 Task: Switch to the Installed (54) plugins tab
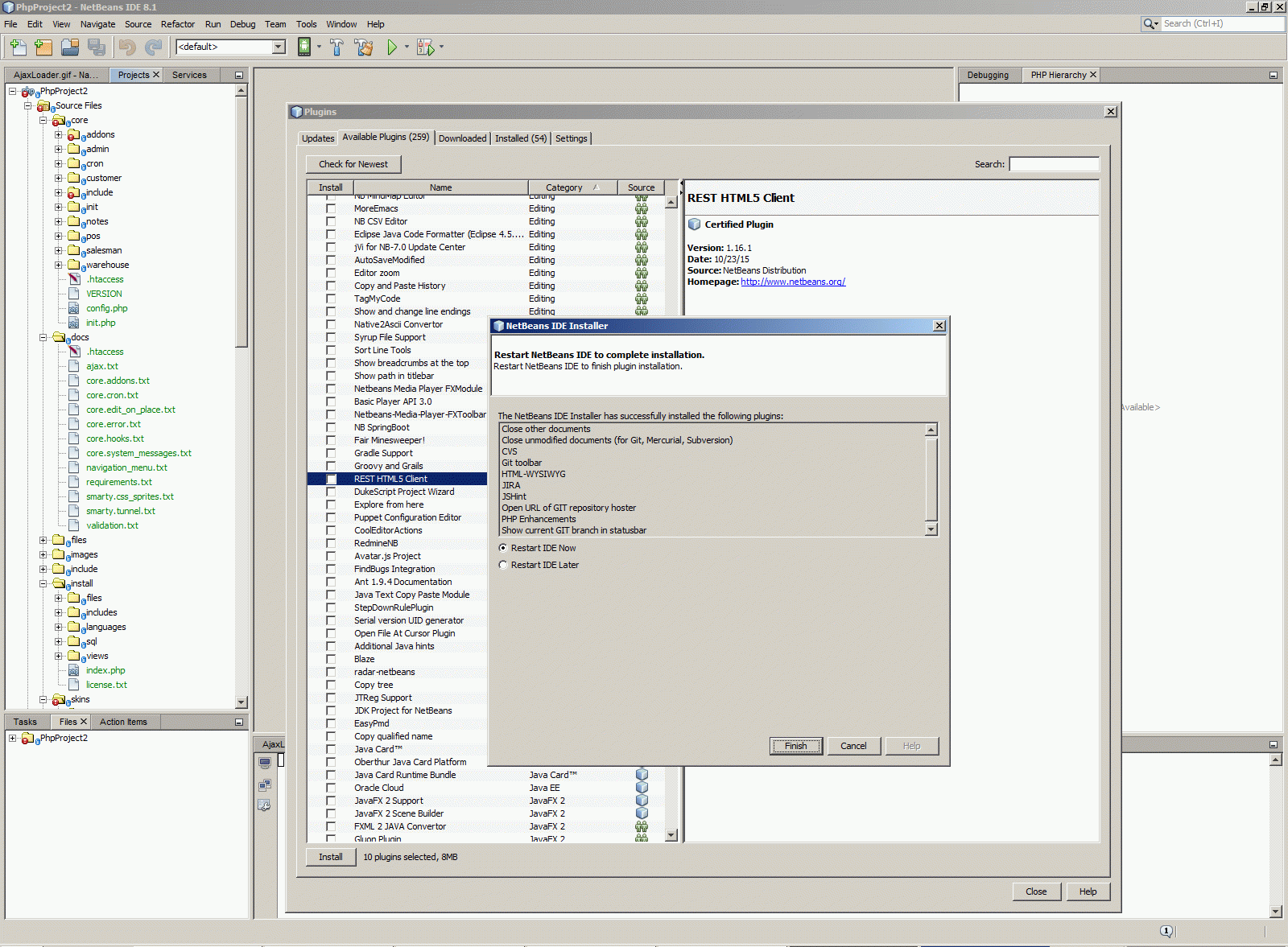(x=521, y=138)
